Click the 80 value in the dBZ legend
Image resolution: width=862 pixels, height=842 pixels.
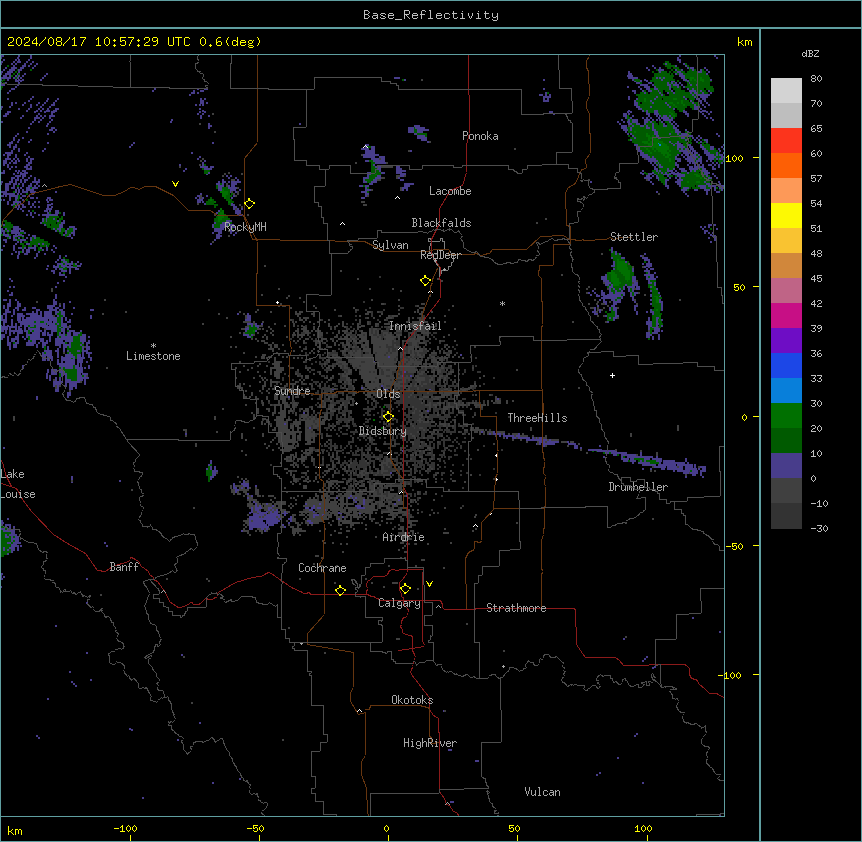pos(816,79)
